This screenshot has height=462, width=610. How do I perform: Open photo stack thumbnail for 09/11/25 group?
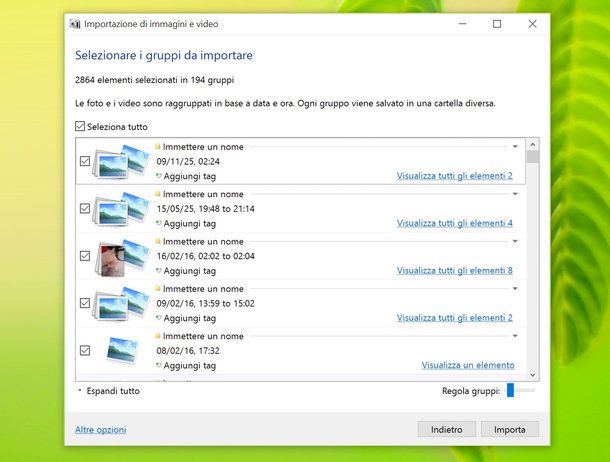(x=121, y=161)
